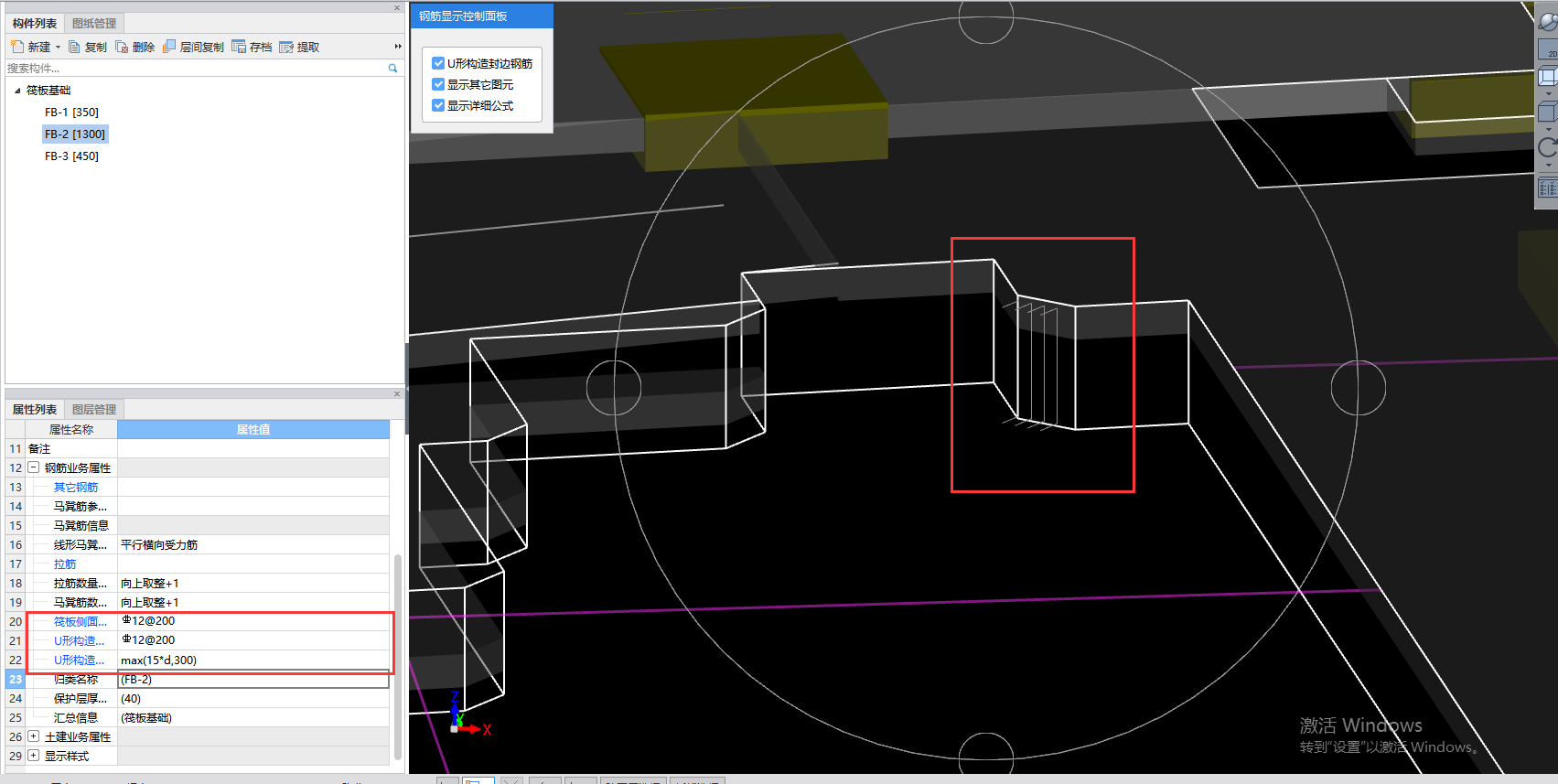
Task: Open dropdown under rotate icon
Action: click(x=1548, y=165)
